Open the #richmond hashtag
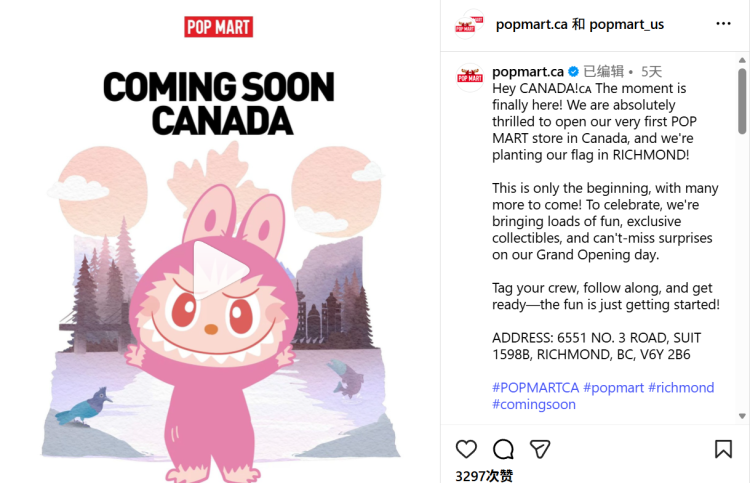The width and height of the screenshot is (750, 483). 681,387
